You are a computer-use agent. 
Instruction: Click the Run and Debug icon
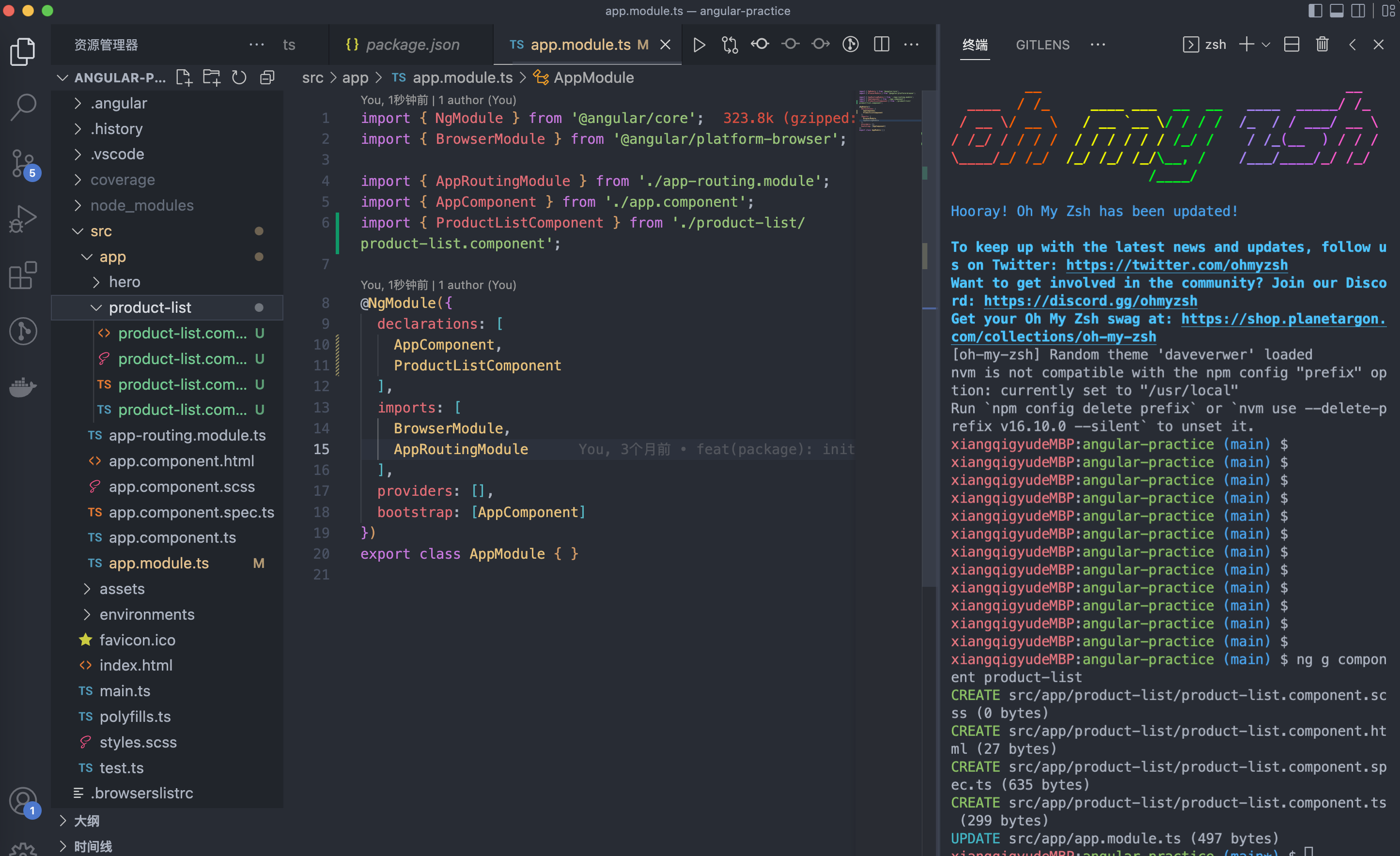pos(23,219)
